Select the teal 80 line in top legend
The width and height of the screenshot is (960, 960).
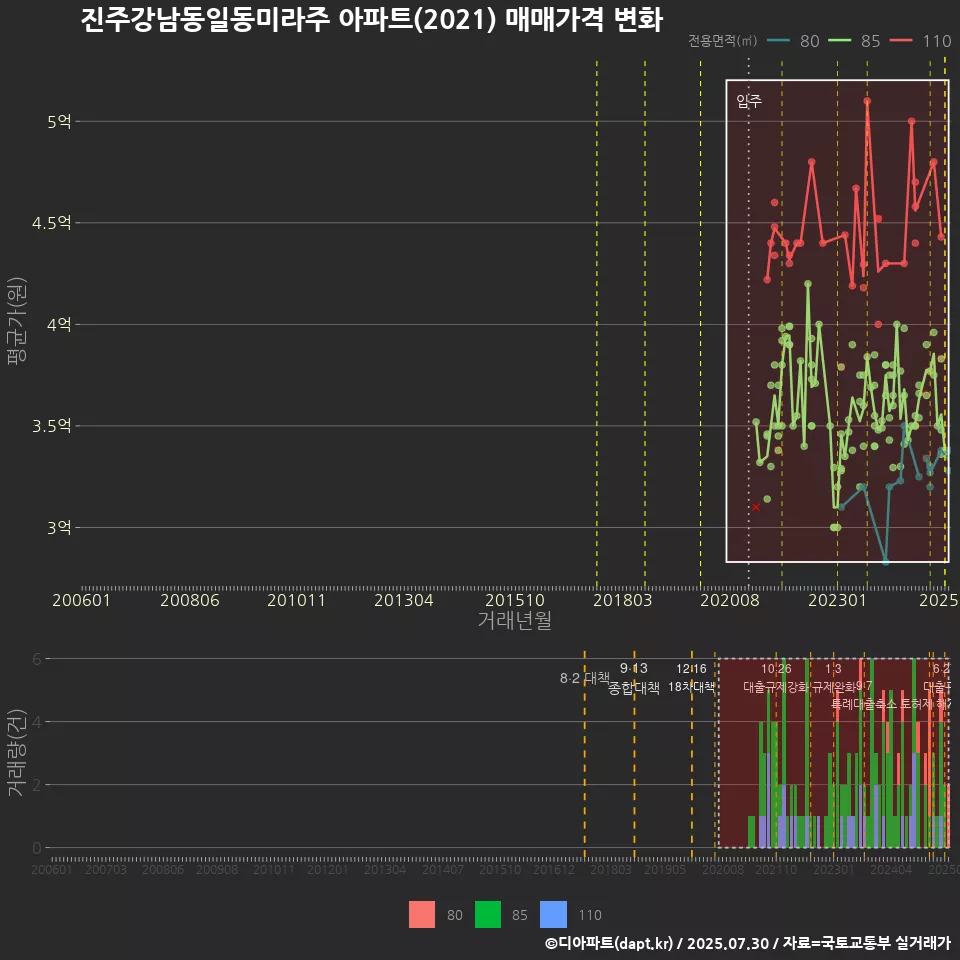coord(778,41)
